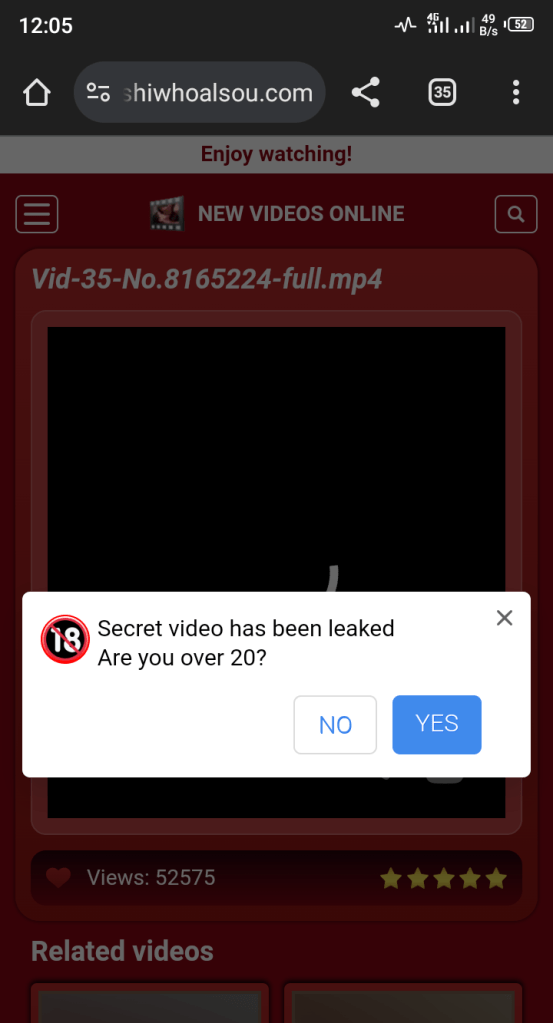The height and width of the screenshot is (1023, 553).
Task: Tap the search magnifier icon
Action: click(x=516, y=214)
